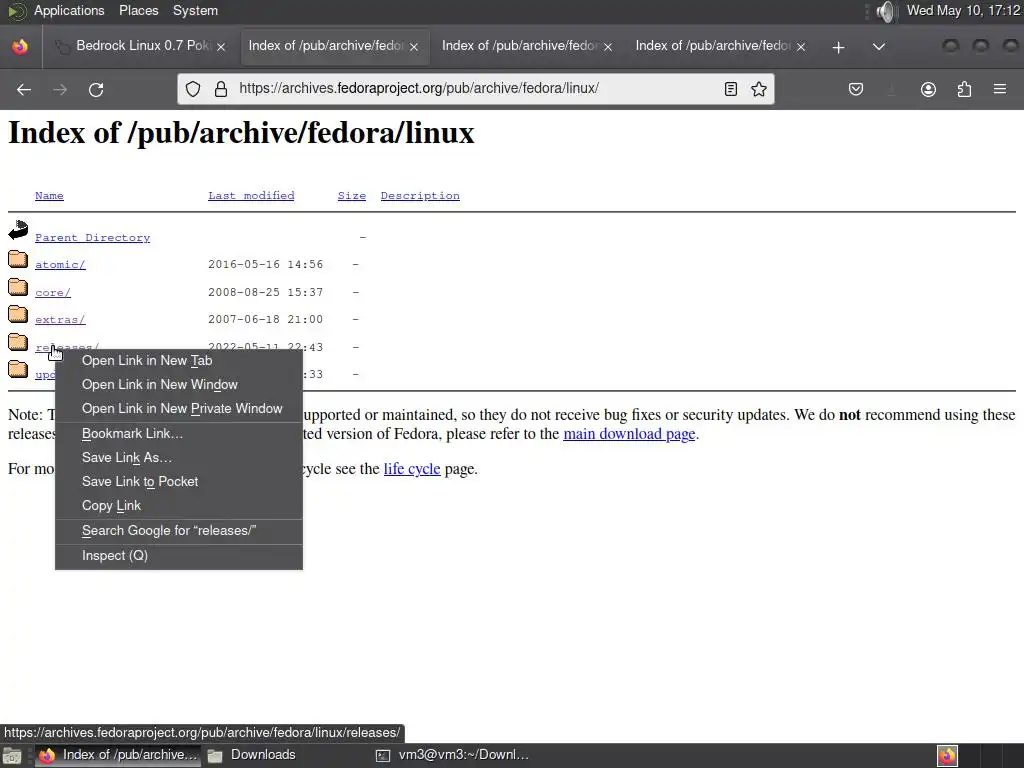Image resolution: width=1024 pixels, height=768 pixels.
Task: Open the core/ directory link
Action: [52, 292]
